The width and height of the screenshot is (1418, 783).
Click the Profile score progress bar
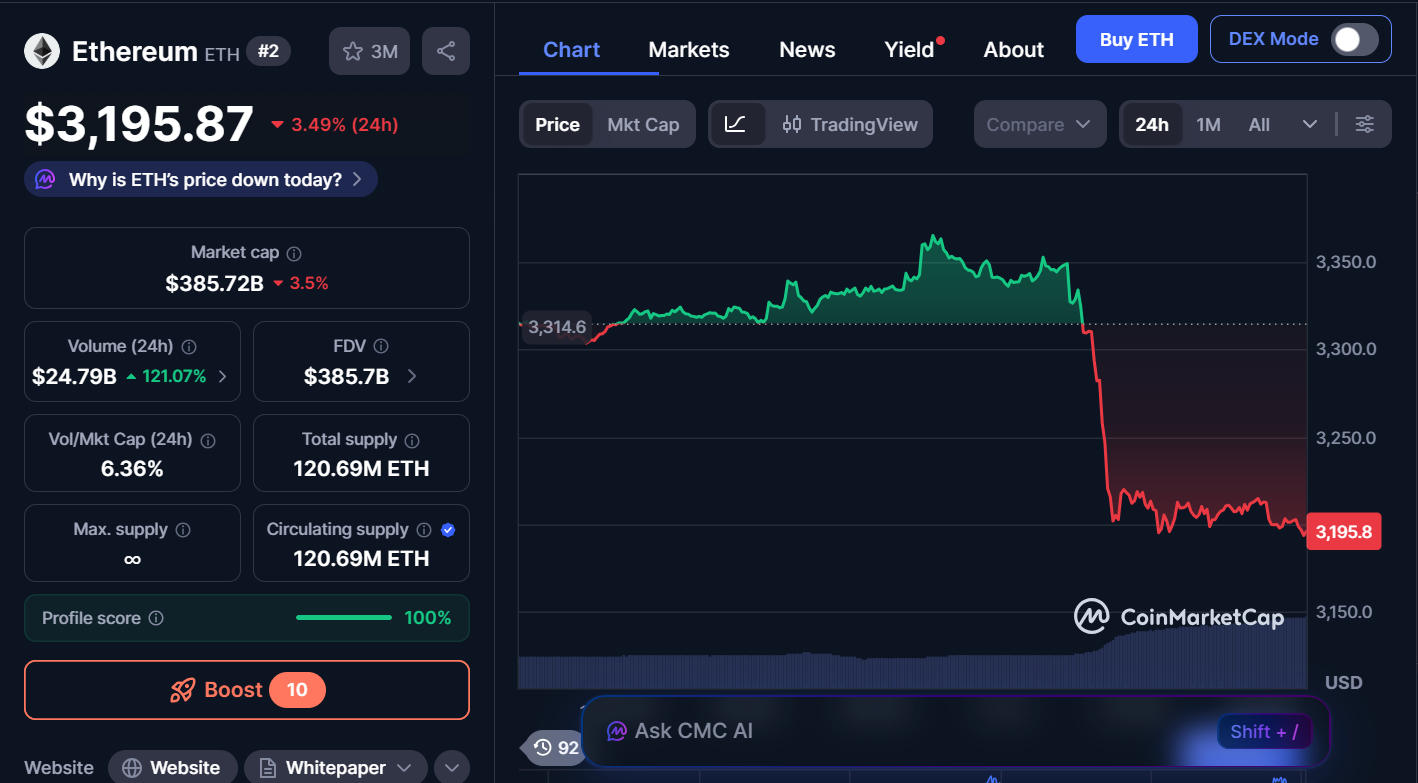pos(343,617)
